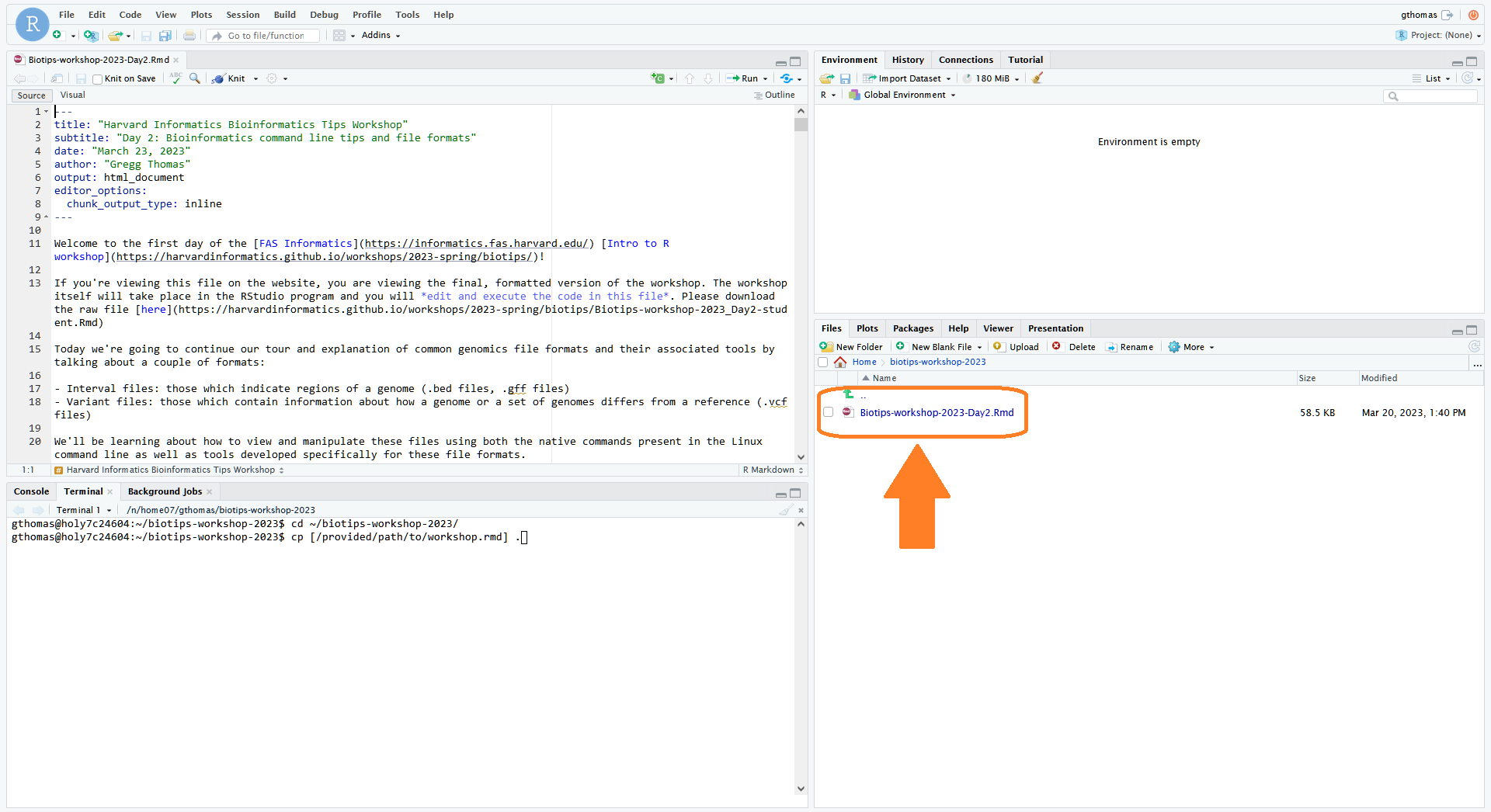Save the current Rmd document
Viewport: 1491px width, 812px height.
coord(81,78)
